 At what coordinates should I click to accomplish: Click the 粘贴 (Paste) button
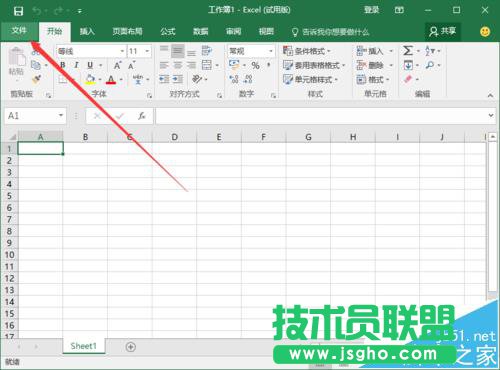point(16,62)
